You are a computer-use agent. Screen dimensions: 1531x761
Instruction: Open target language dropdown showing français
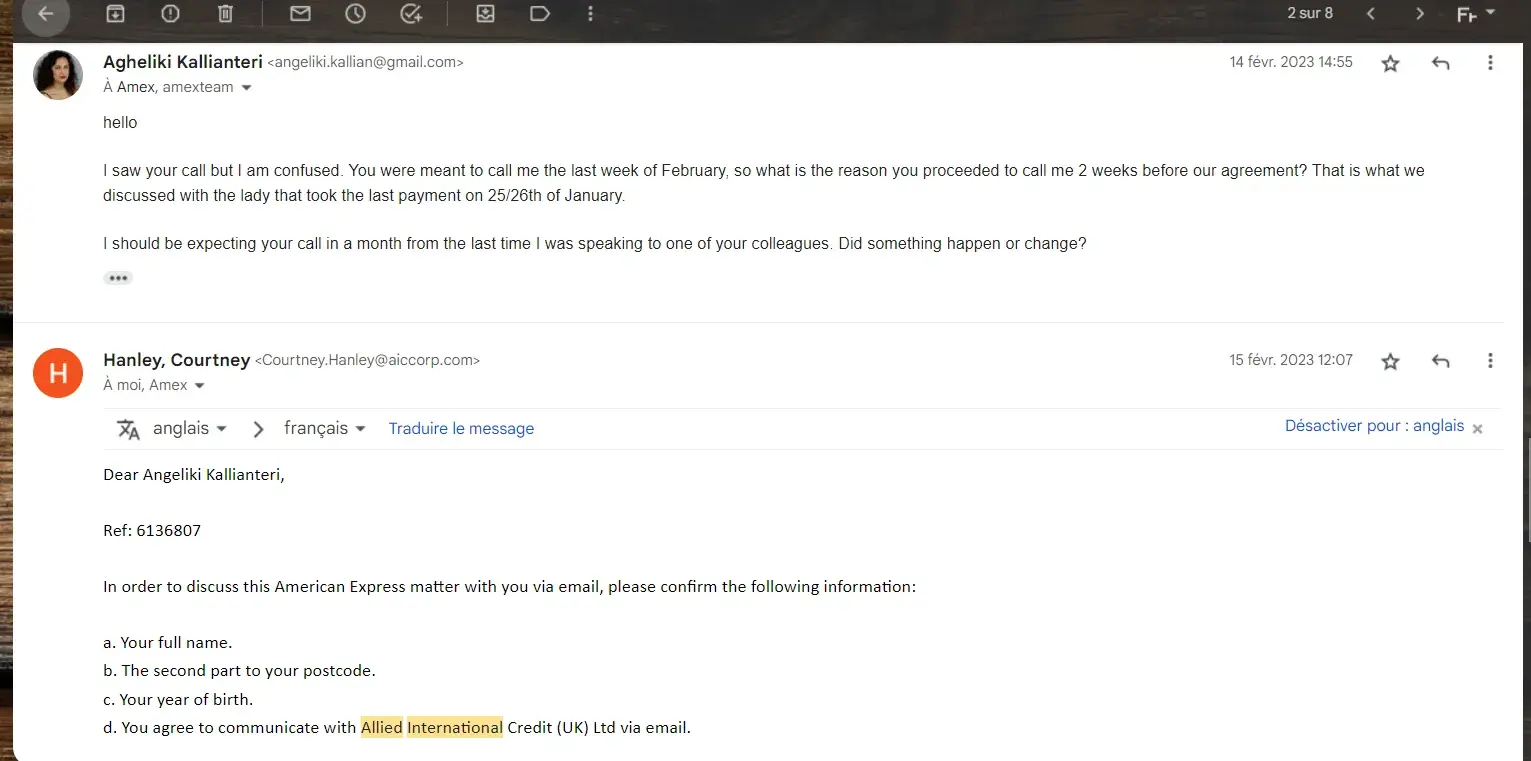pos(325,428)
